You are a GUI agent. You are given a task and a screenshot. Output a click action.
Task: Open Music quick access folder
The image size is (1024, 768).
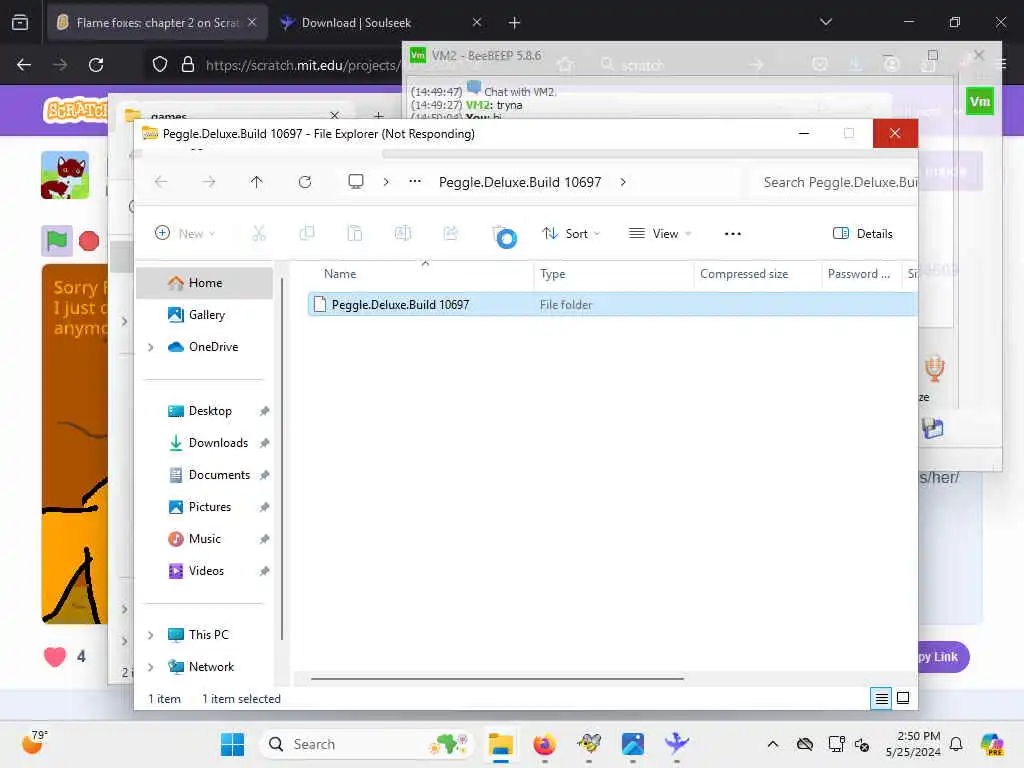[x=204, y=539]
